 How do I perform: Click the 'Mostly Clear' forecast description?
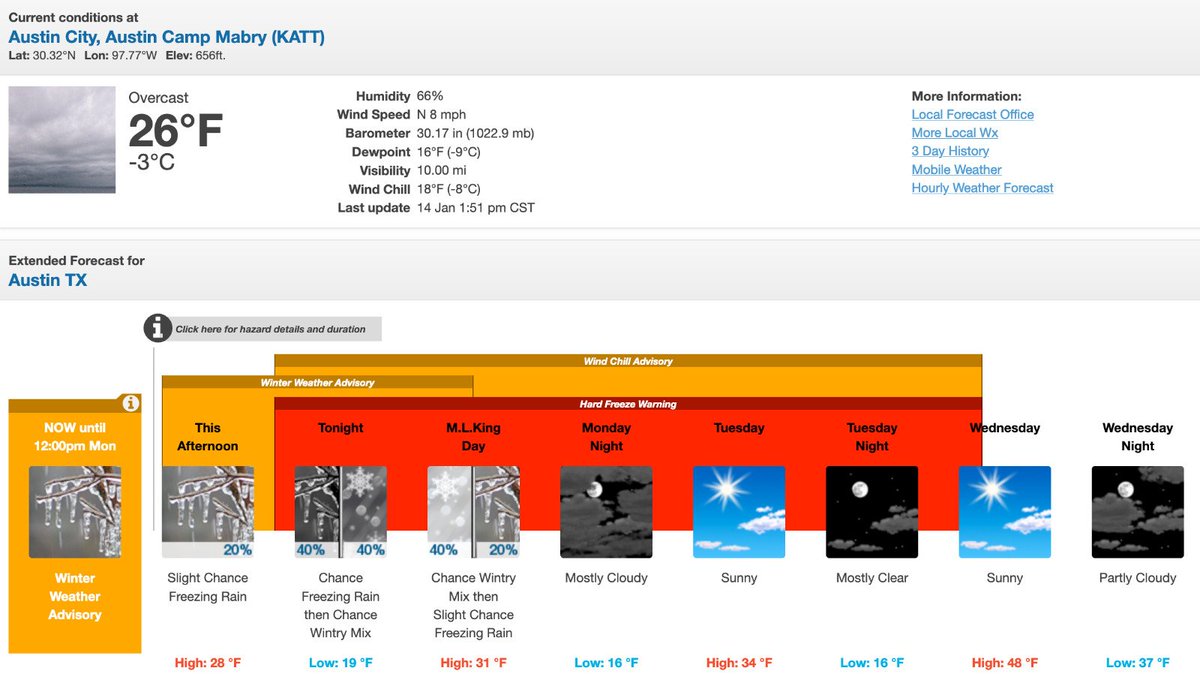click(872, 578)
